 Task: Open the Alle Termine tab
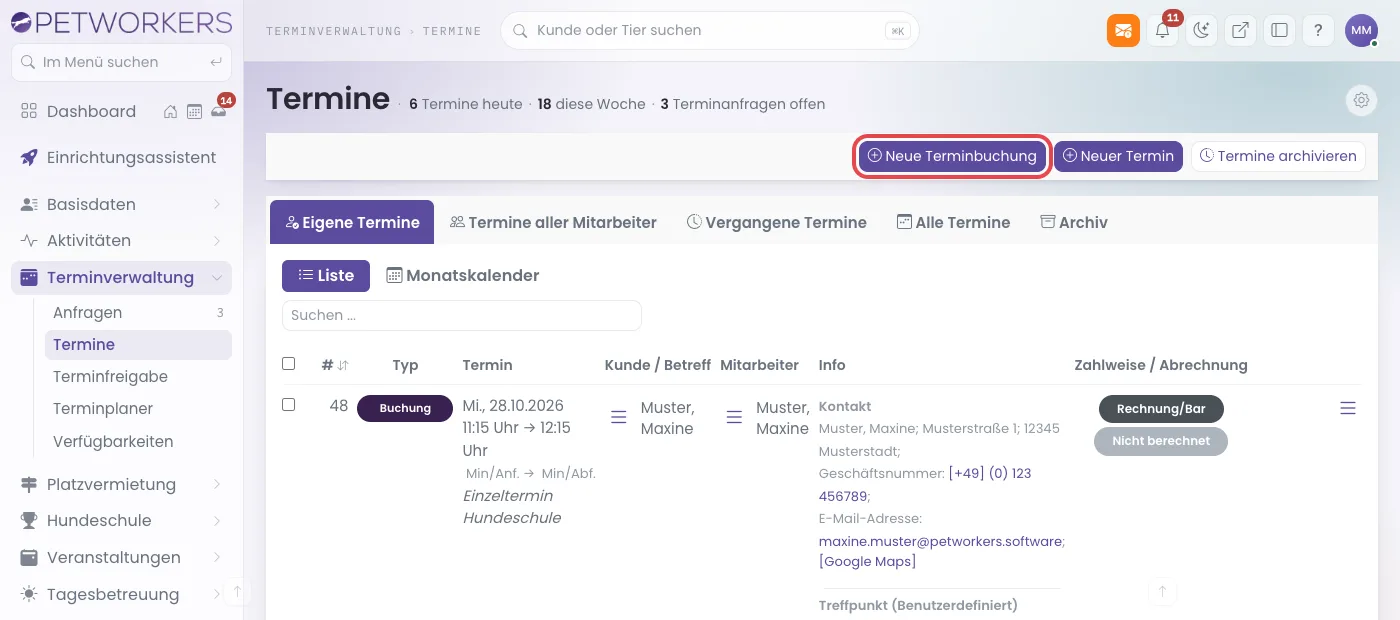[x=953, y=222]
